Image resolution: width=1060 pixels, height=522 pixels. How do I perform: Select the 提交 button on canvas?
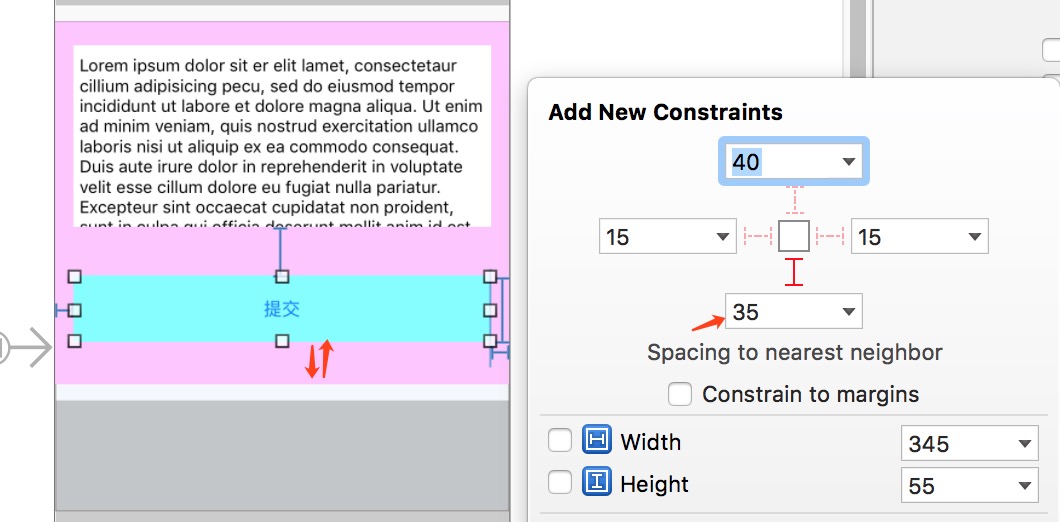pyautogui.click(x=282, y=309)
